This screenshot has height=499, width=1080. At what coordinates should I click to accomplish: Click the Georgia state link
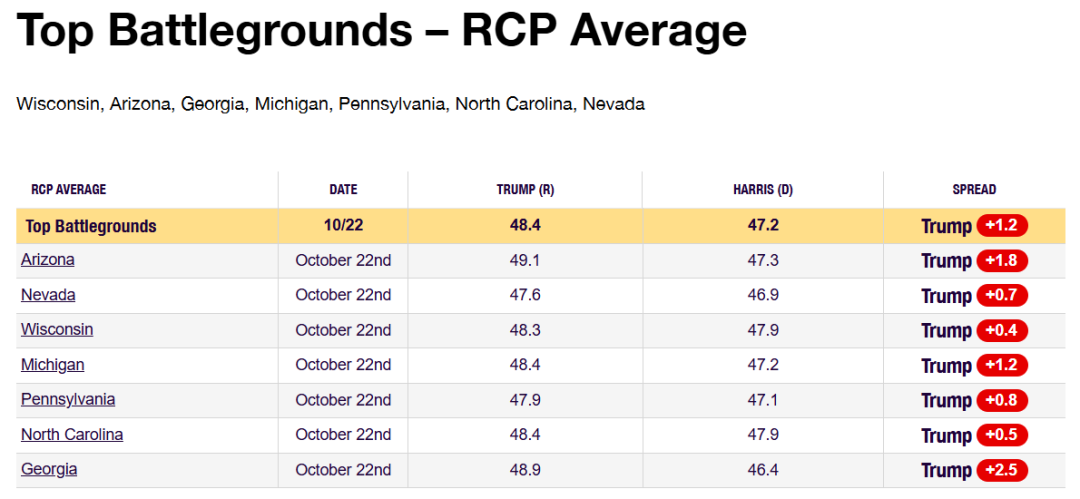point(49,470)
